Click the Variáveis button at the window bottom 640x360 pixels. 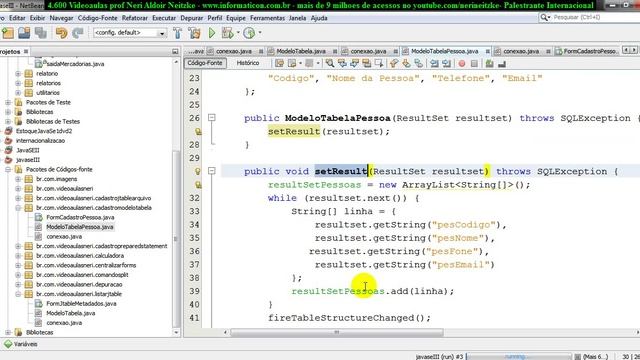click(21, 344)
